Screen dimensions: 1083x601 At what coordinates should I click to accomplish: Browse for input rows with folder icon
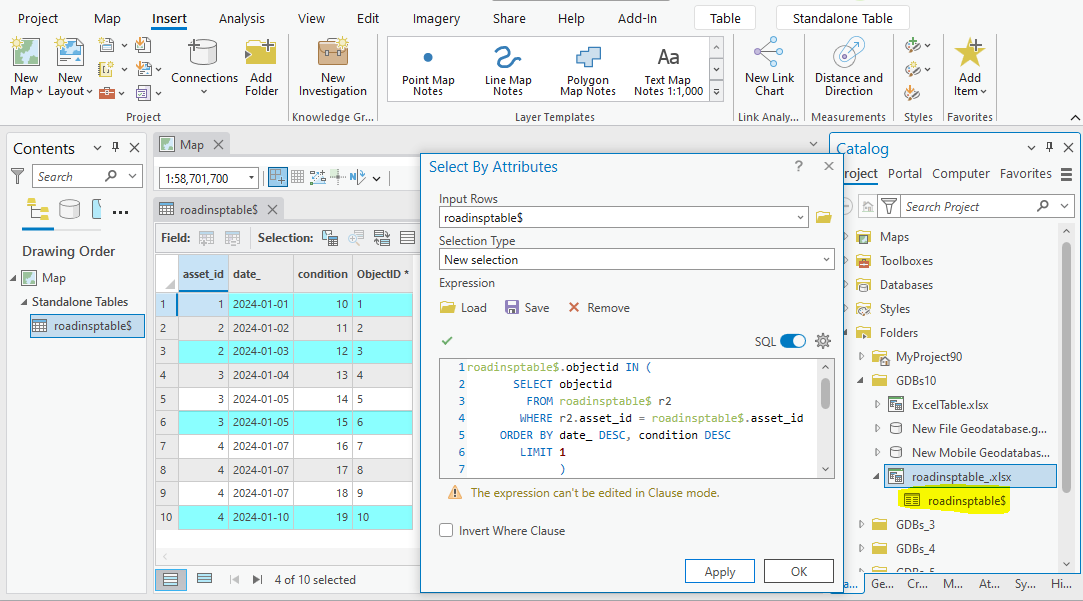point(823,217)
